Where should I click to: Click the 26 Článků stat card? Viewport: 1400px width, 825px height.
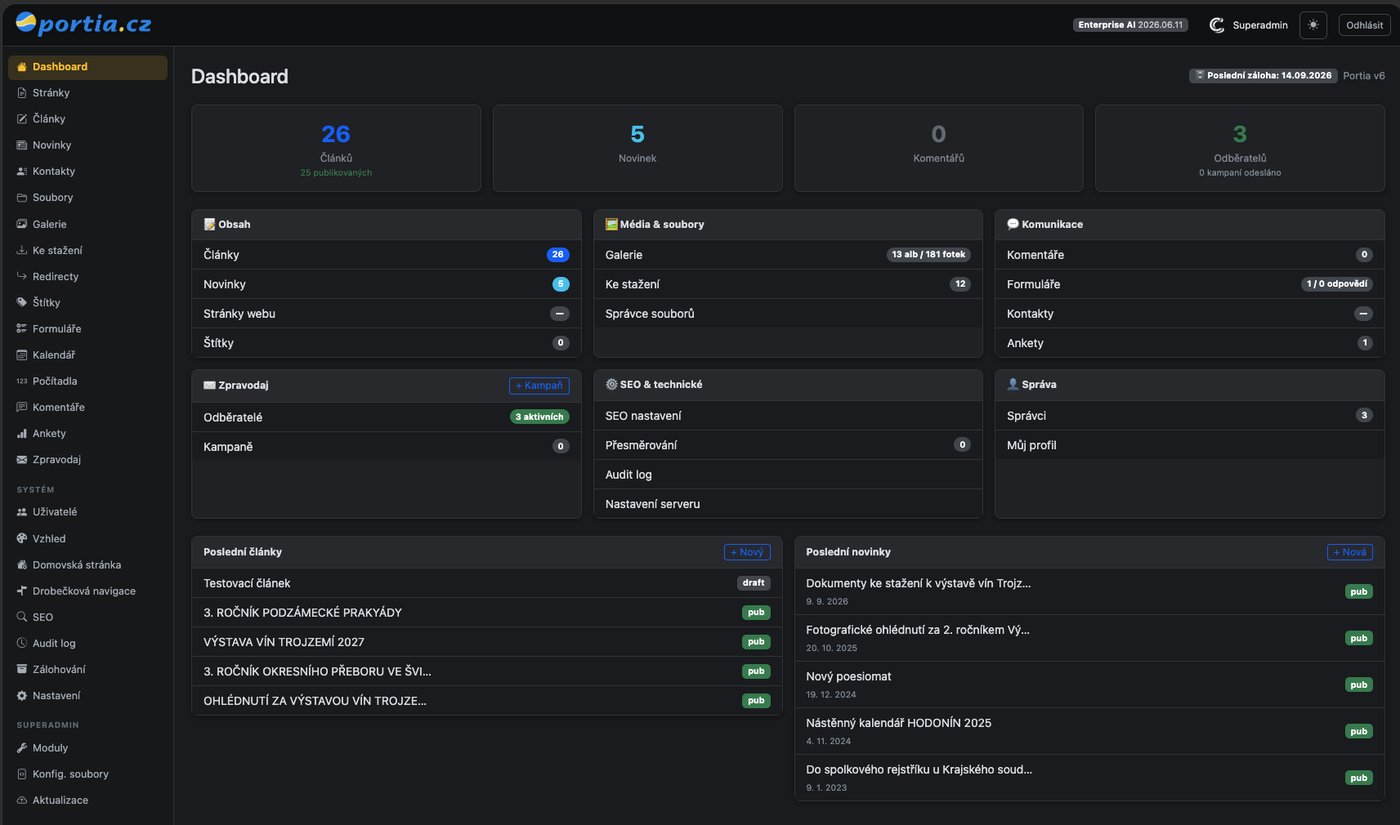click(336, 148)
